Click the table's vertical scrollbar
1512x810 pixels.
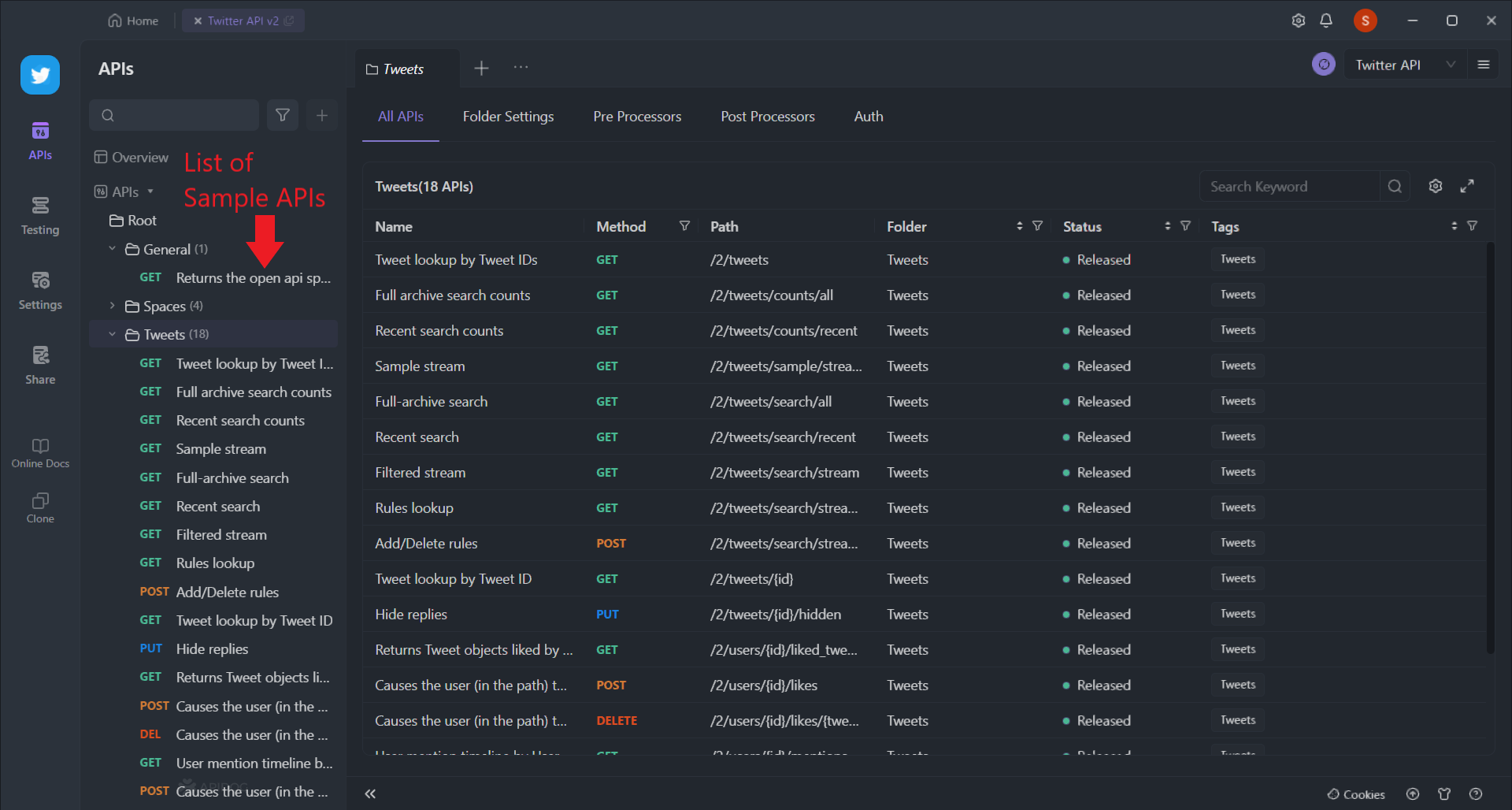[x=1490, y=449]
